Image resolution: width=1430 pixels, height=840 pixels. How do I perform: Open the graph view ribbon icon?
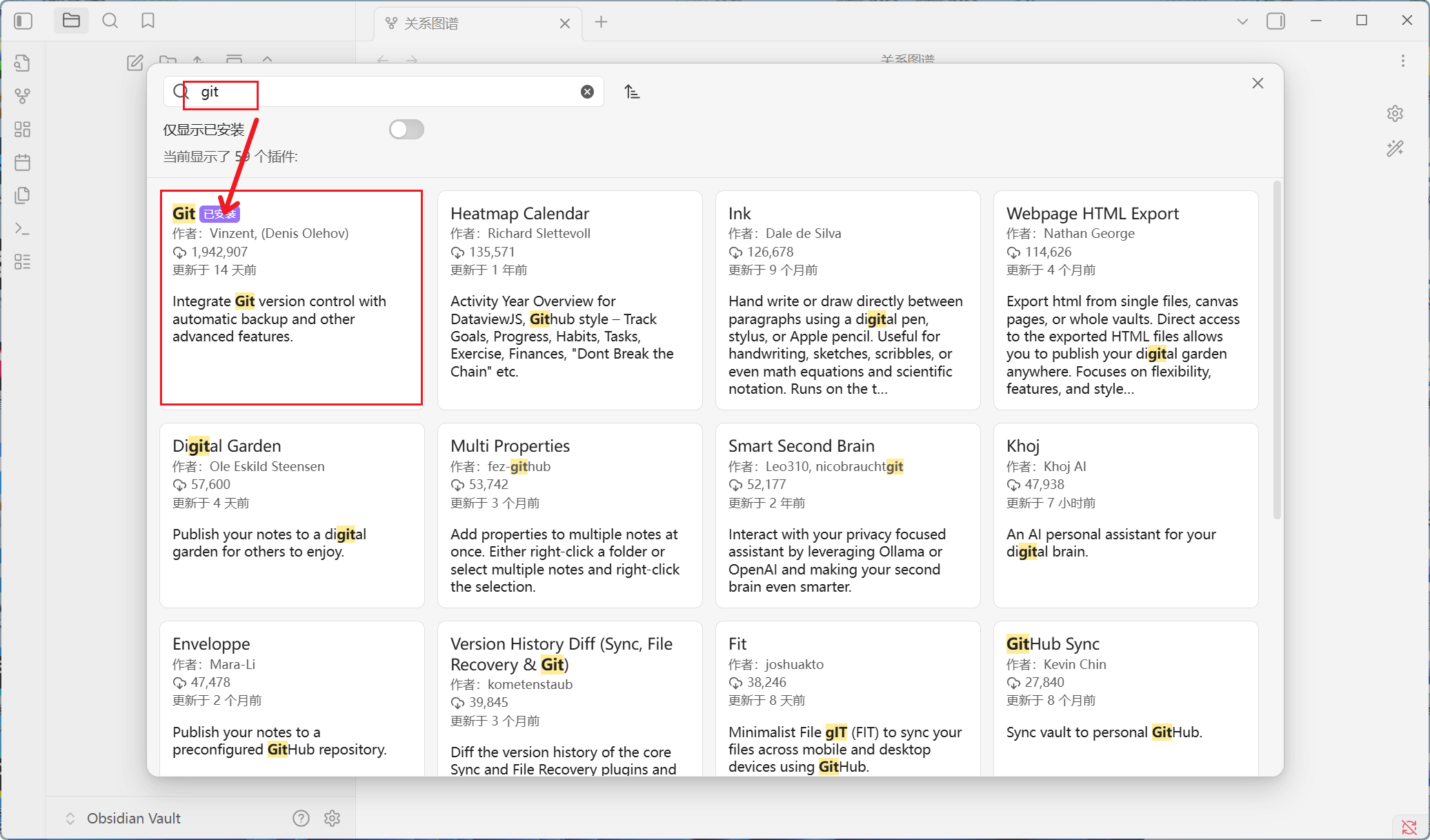(23, 96)
